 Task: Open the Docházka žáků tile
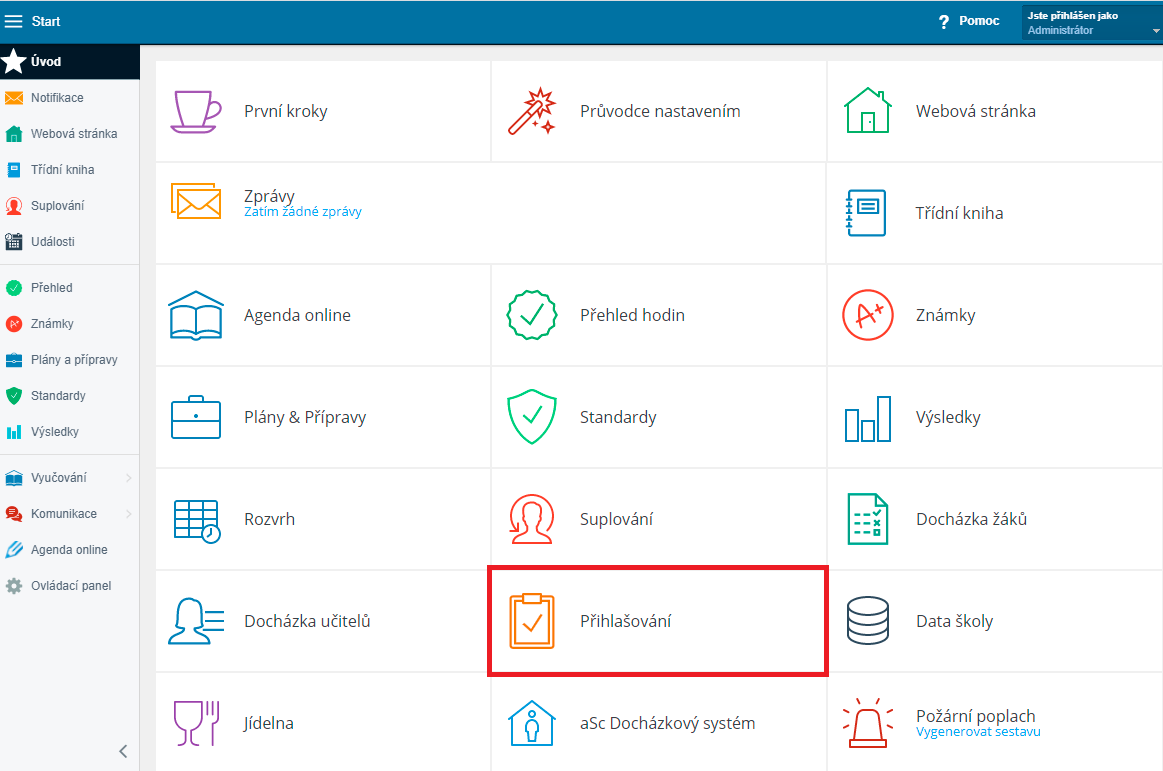click(970, 519)
